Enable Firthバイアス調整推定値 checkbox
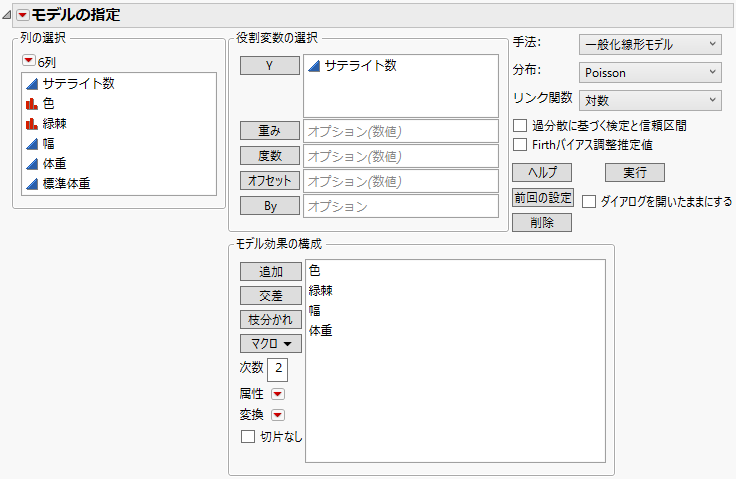 [x=520, y=145]
